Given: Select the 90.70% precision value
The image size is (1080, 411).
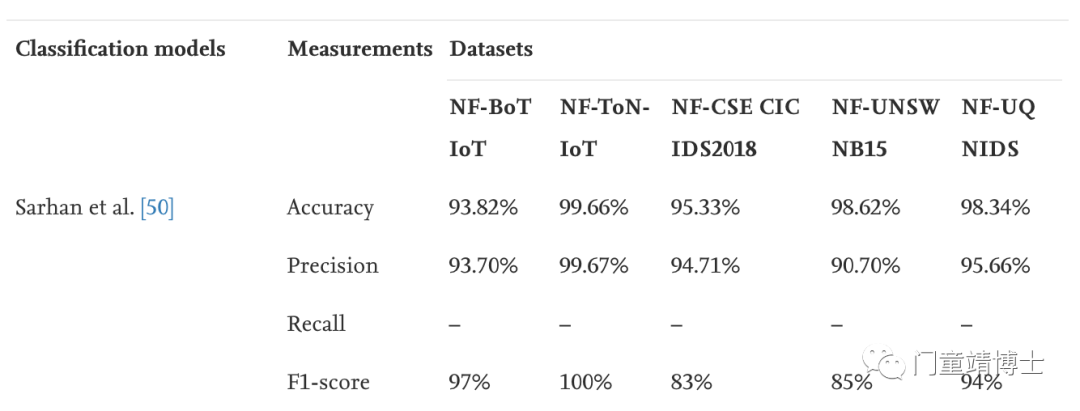Looking at the screenshot, I should click(865, 266).
